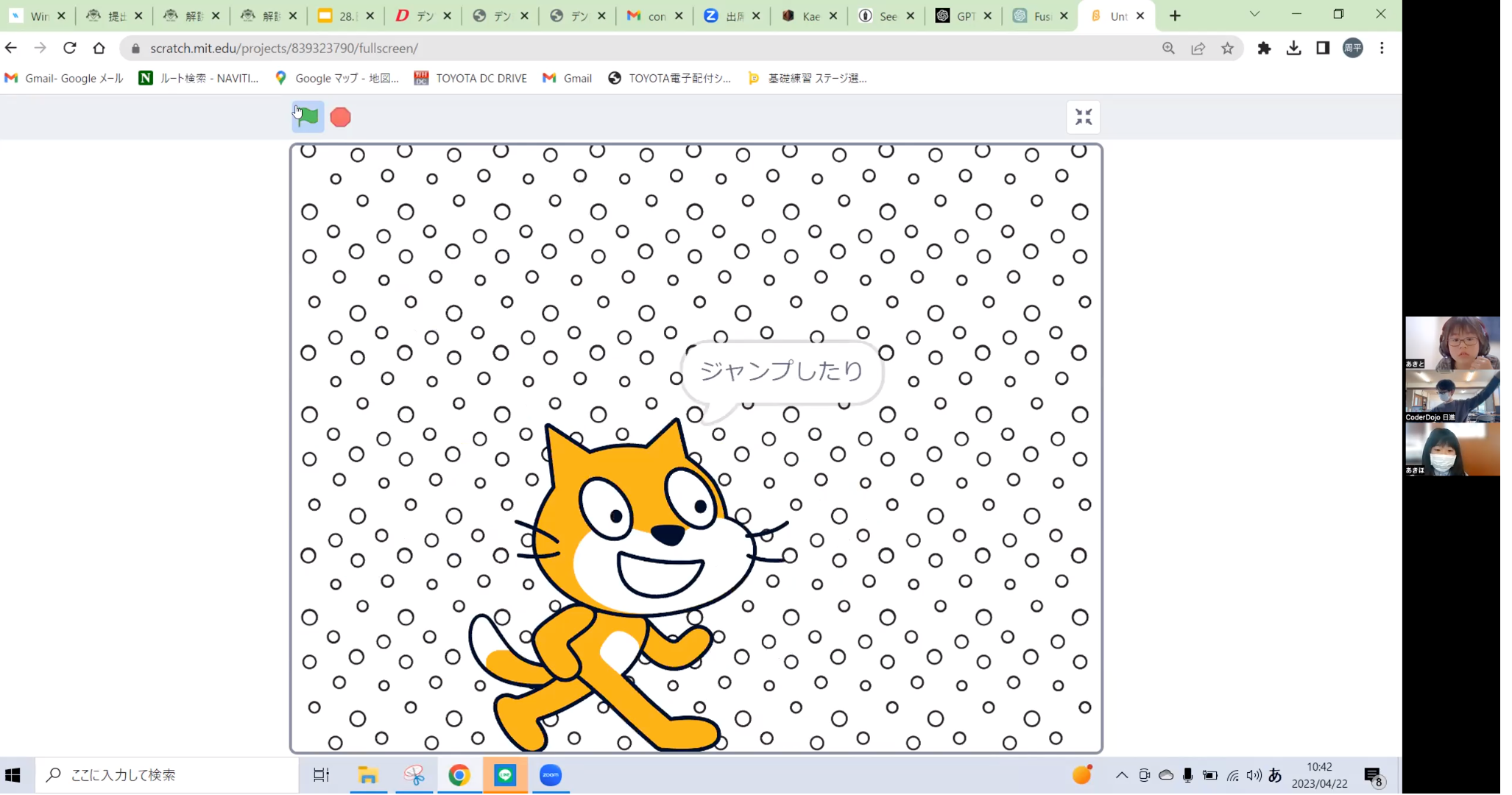Viewport: 1512px width, 795px height.
Task: Stop the project with the red stop button
Action: click(340, 117)
